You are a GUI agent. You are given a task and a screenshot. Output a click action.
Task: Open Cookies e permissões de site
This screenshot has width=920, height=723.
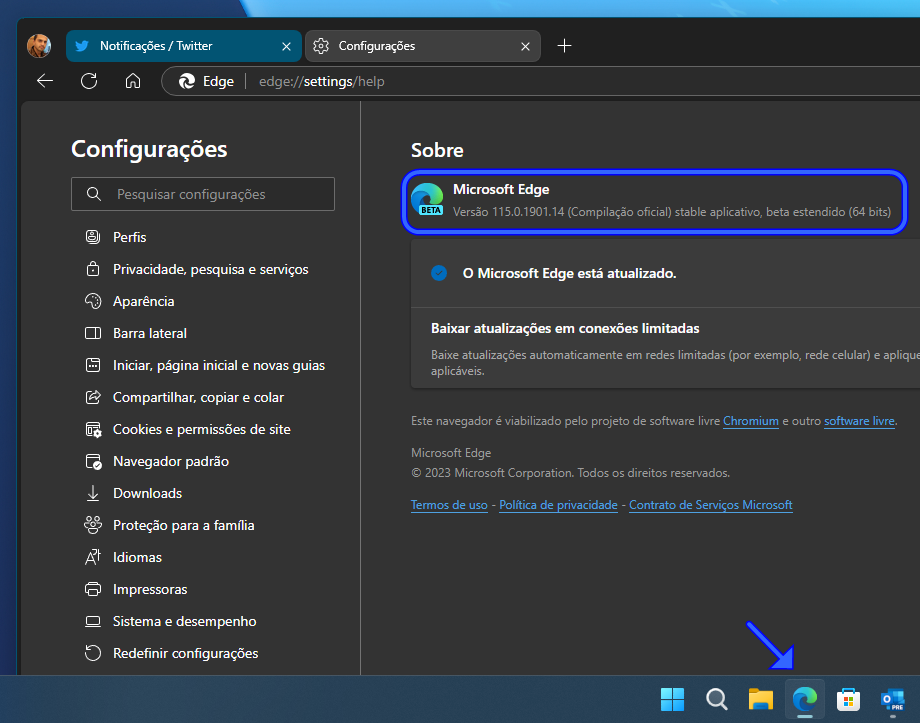pos(202,429)
